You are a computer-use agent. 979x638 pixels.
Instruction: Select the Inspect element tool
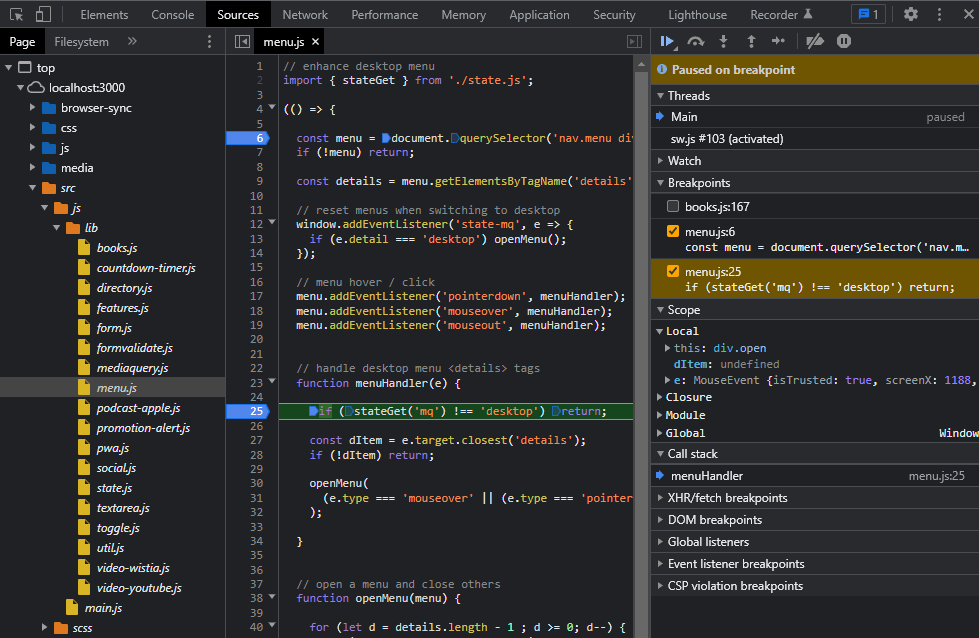tap(15, 14)
